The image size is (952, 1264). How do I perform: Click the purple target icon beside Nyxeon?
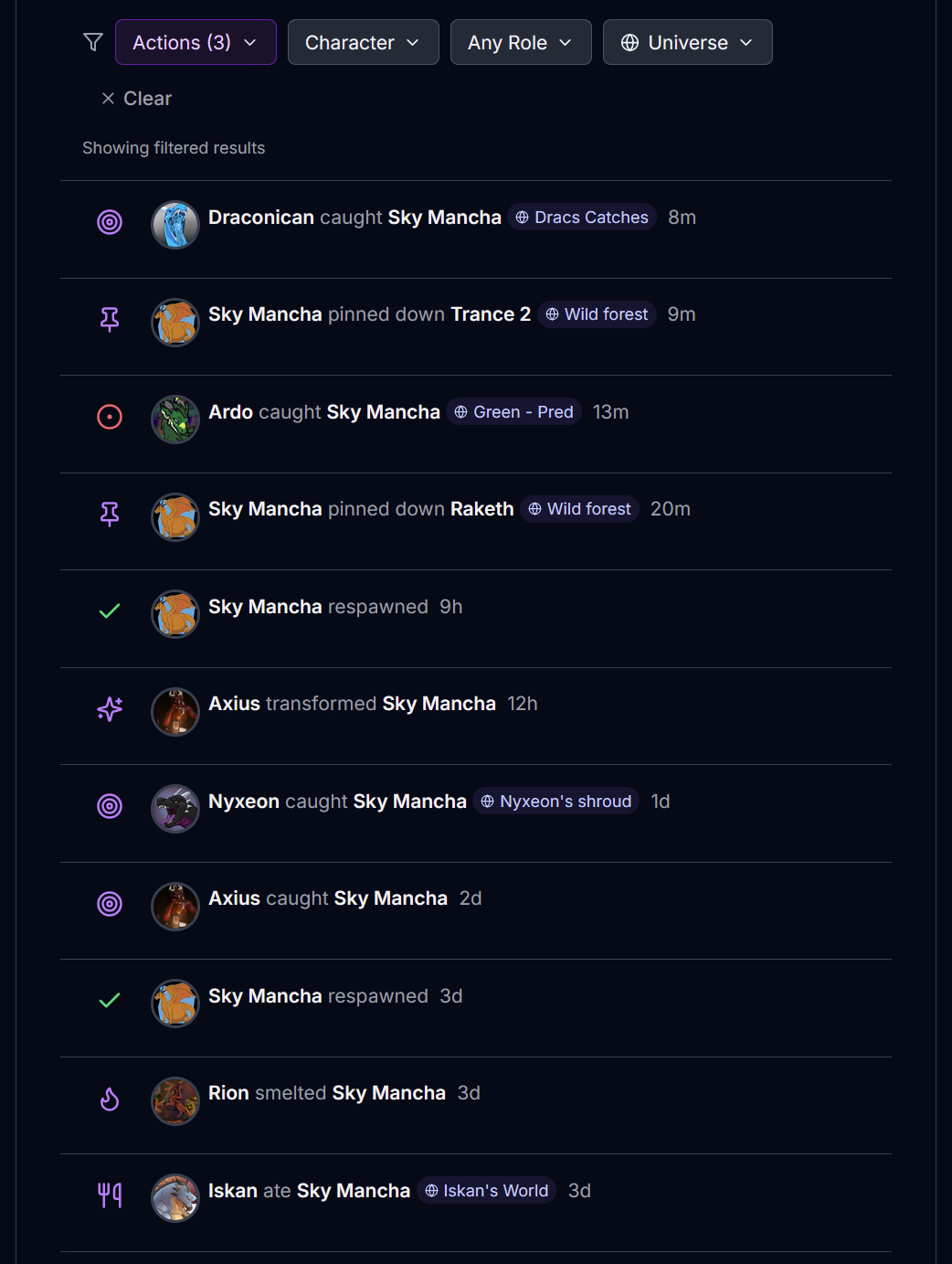[110, 806]
